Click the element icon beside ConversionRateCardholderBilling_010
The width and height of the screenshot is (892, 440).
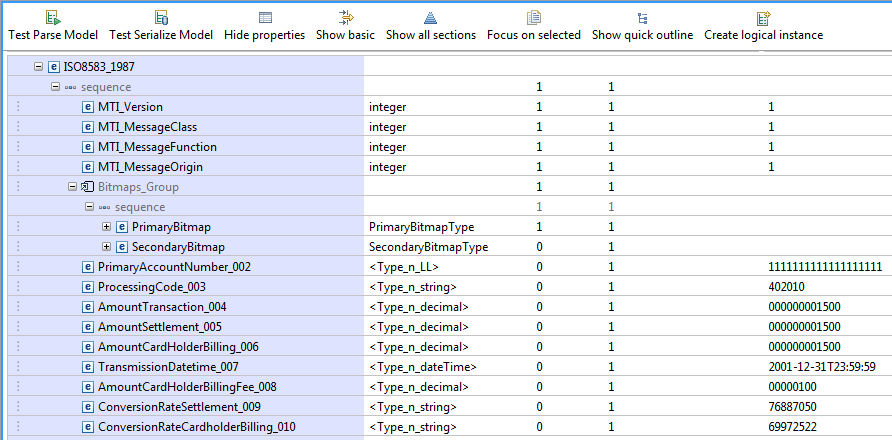click(x=88, y=427)
